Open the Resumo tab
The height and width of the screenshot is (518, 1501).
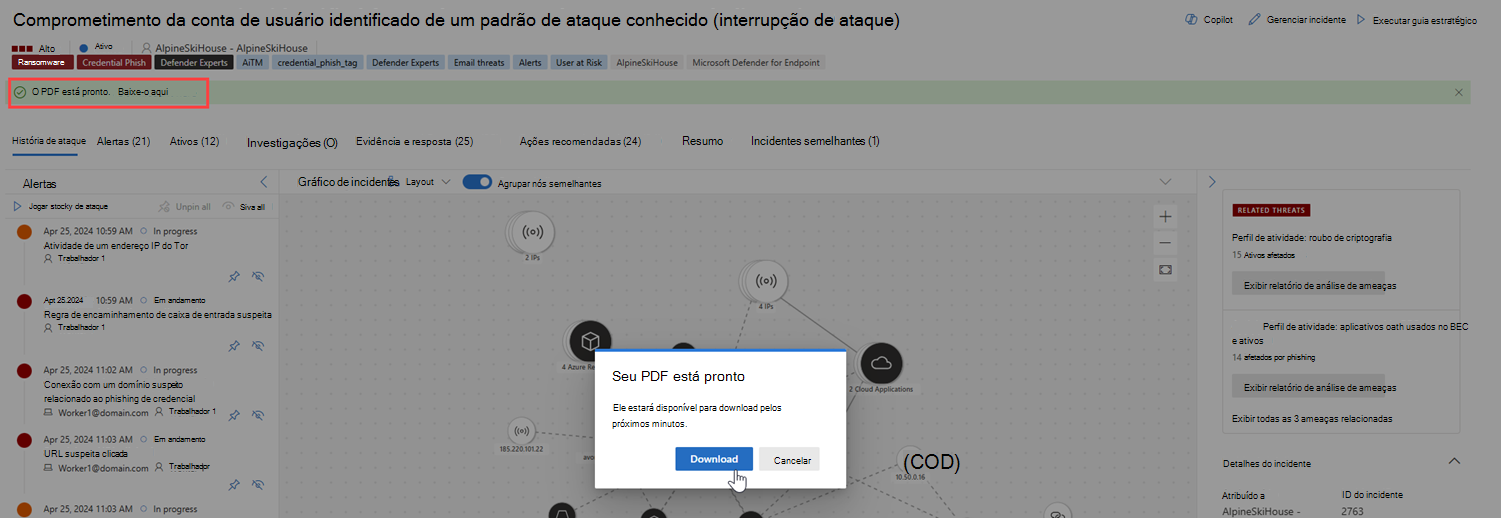[702, 141]
